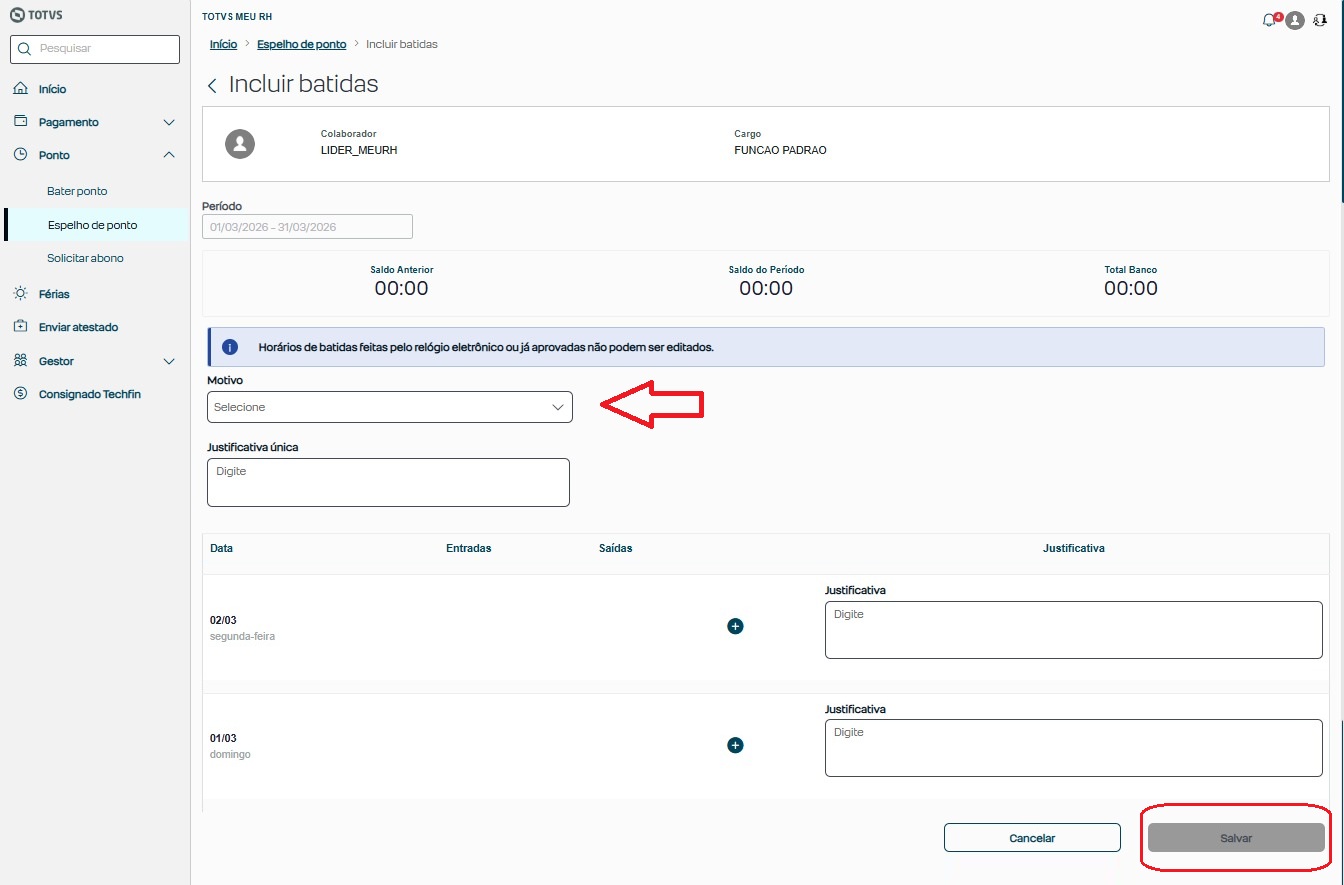Image resolution: width=1344 pixels, height=885 pixels.
Task: Click the Salvar button
Action: pyautogui.click(x=1236, y=838)
